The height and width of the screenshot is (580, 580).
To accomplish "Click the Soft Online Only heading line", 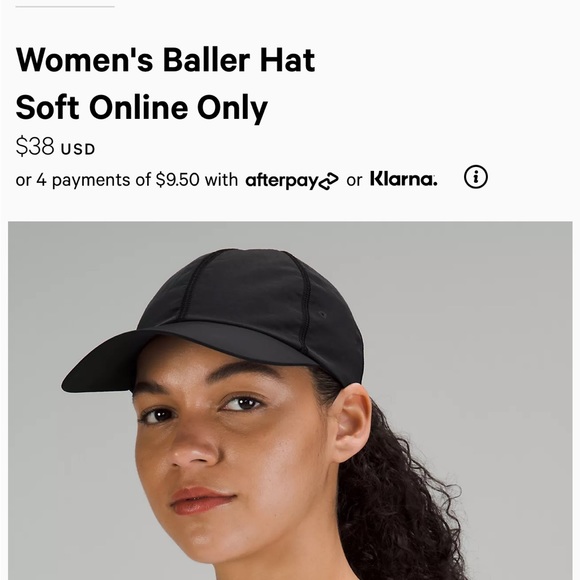I will tap(141, 108).
